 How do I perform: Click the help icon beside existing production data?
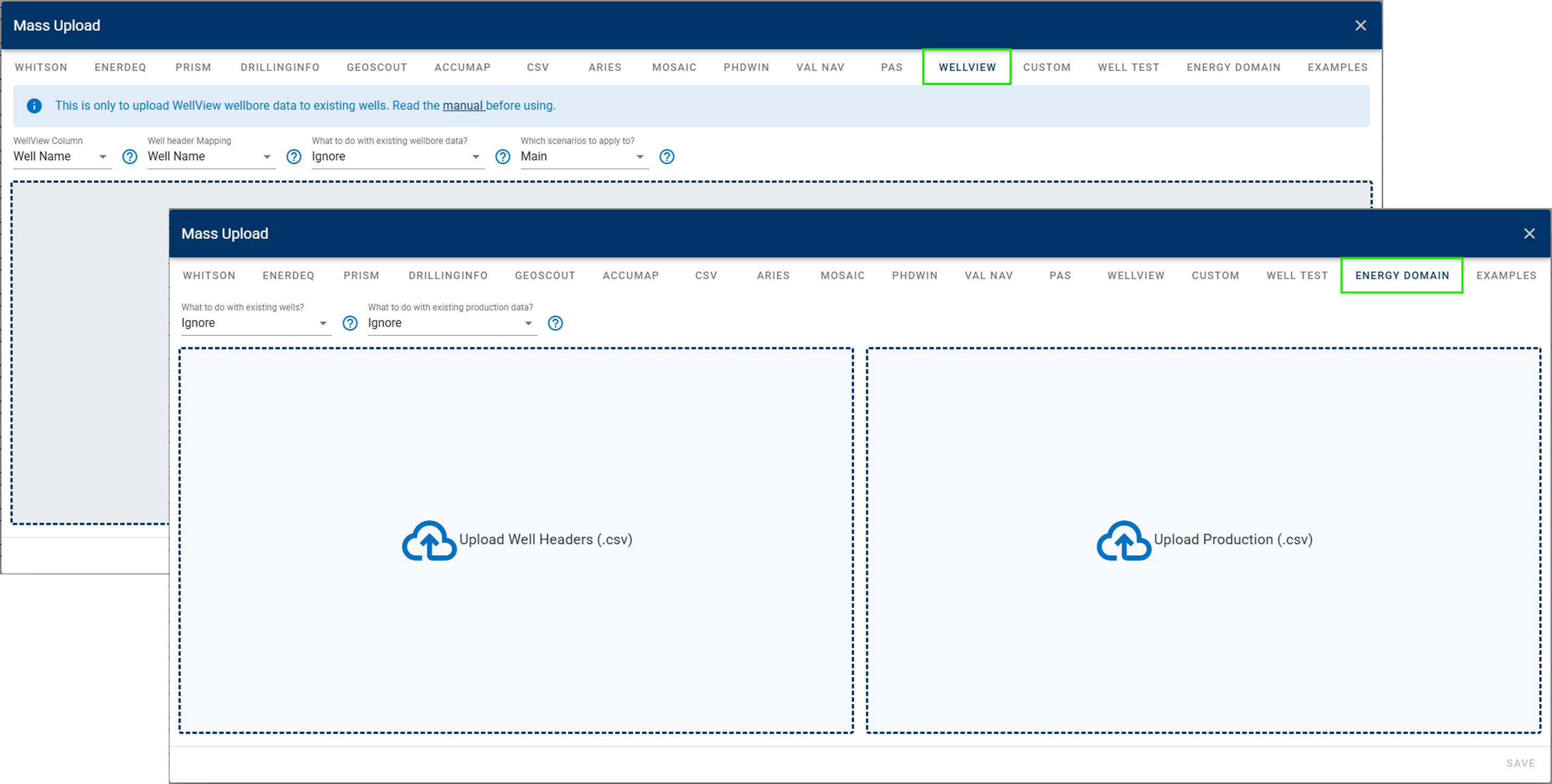(x=555, y=324)
